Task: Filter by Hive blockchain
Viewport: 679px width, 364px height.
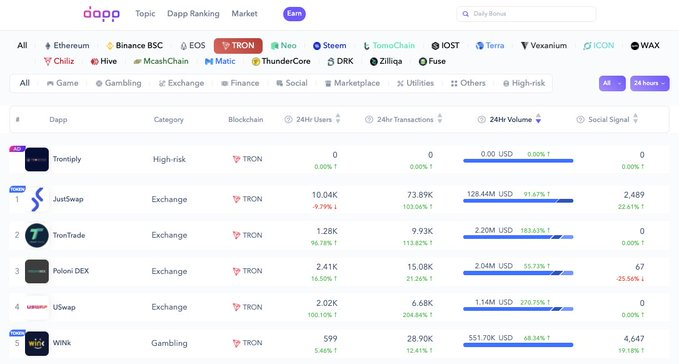Action: click(x=103, y=61)
